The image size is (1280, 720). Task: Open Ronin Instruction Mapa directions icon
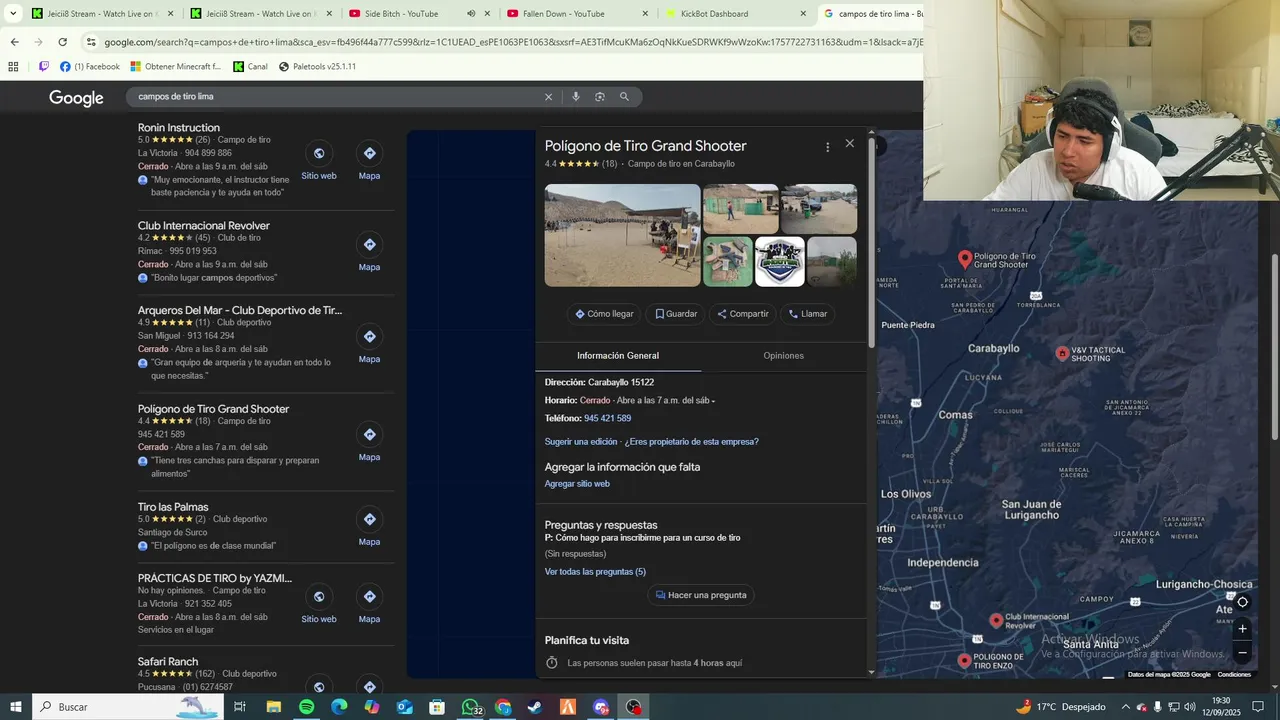click(x=370, y=153)
